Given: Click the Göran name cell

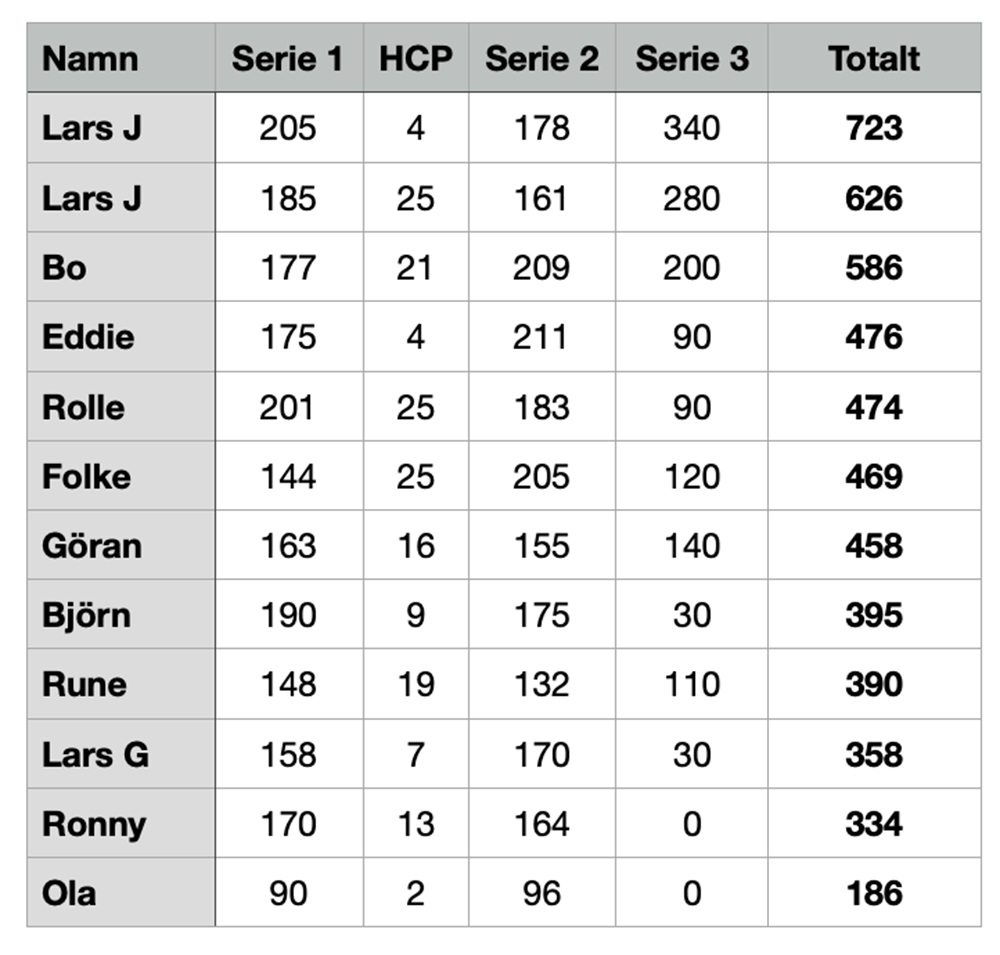Looking at the screenshot, I should [x=92, y=546].
